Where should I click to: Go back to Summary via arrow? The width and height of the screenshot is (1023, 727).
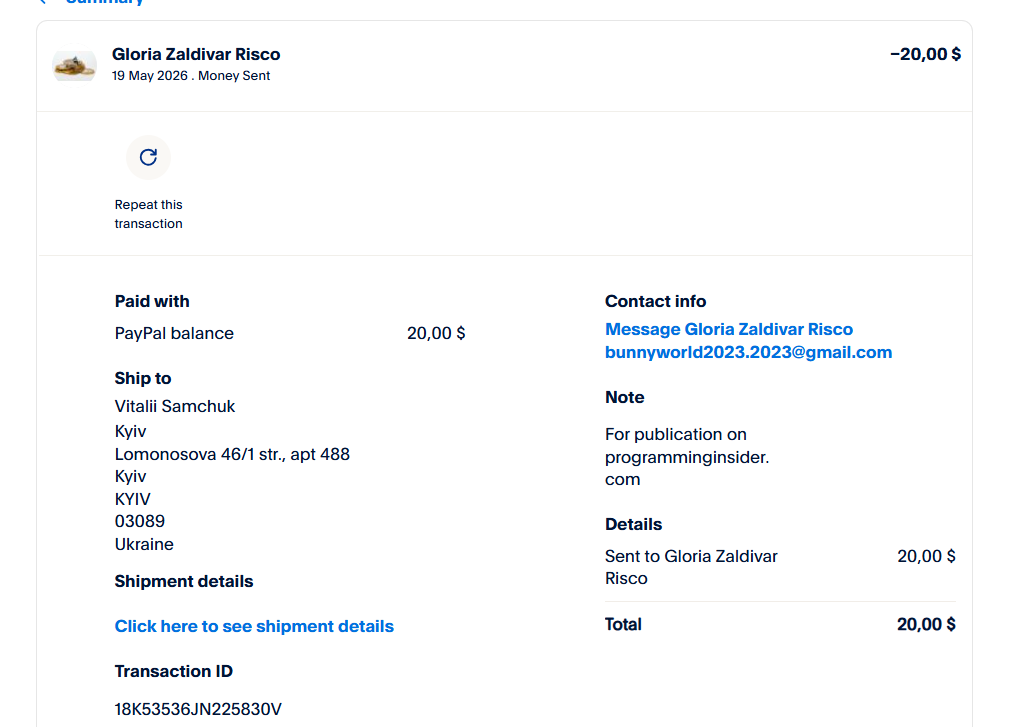(x=43, y=2)
